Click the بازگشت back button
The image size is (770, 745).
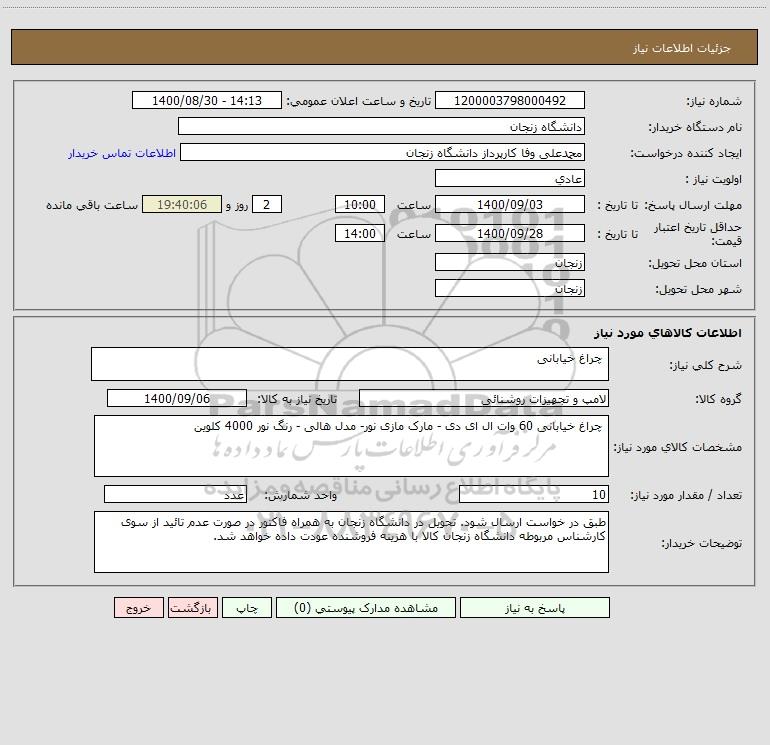pyautogui.click(x=192, y=607)
